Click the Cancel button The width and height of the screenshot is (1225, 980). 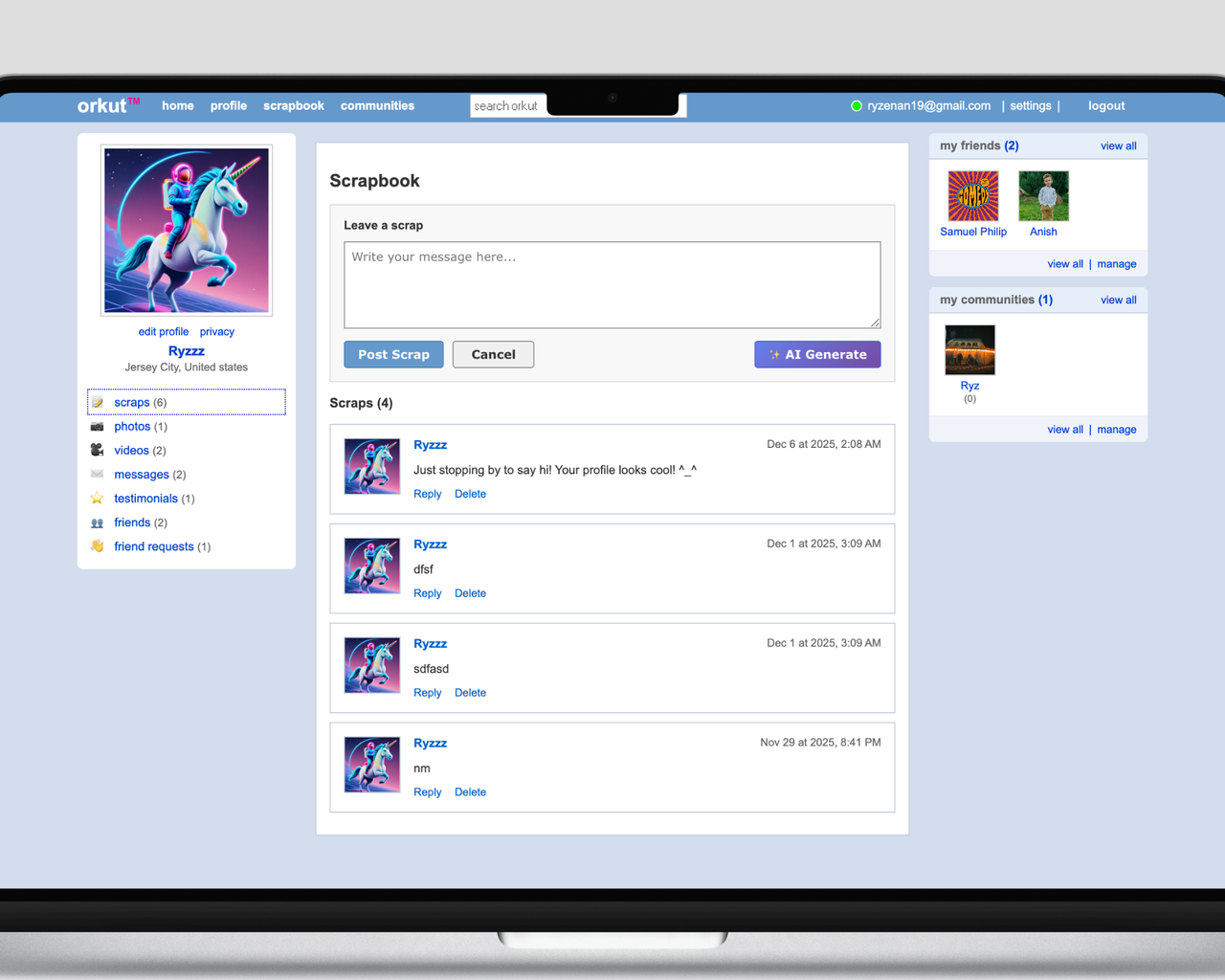point(493,354)
